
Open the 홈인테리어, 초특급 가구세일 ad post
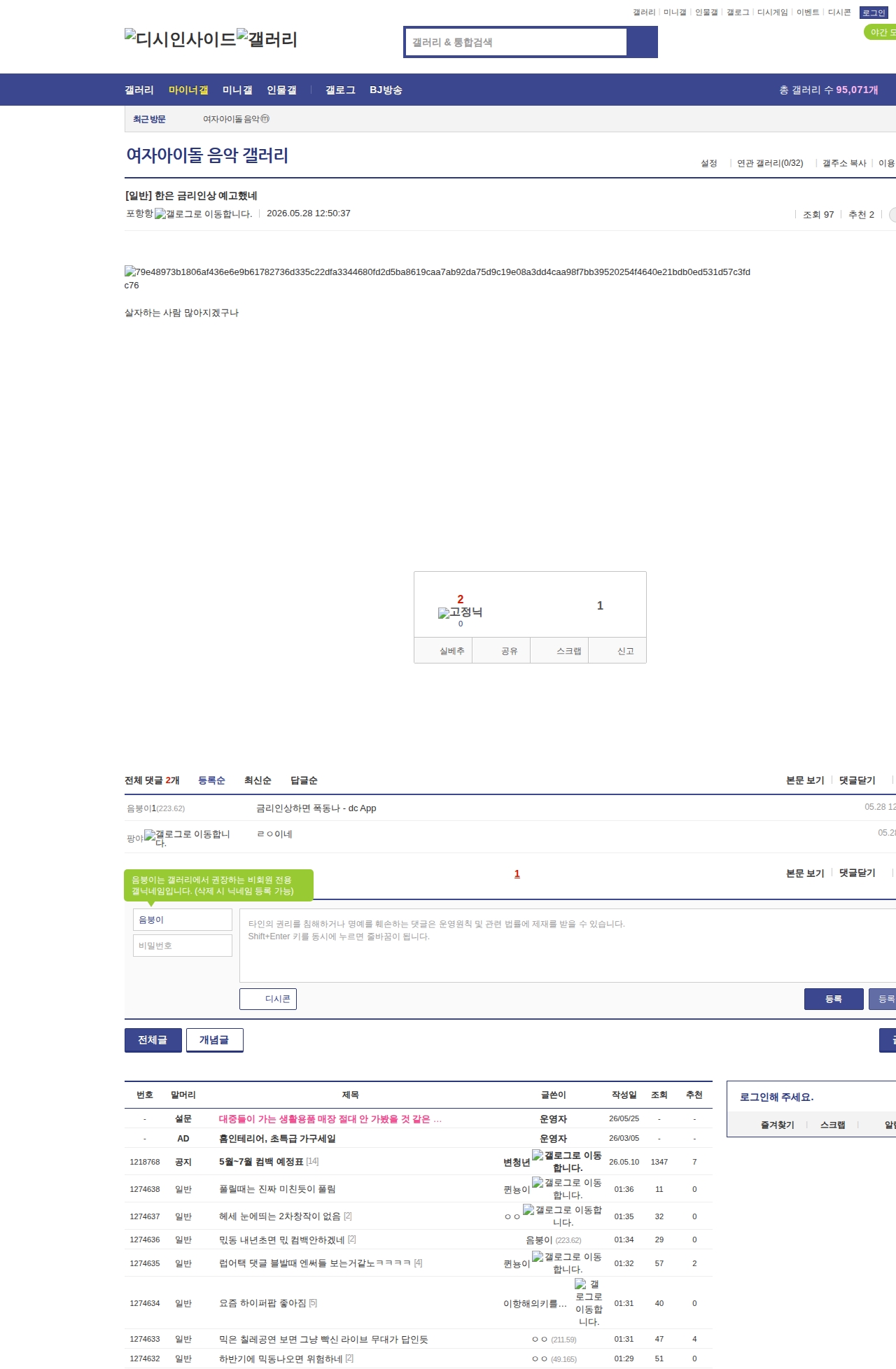(x=277, y=1139)
